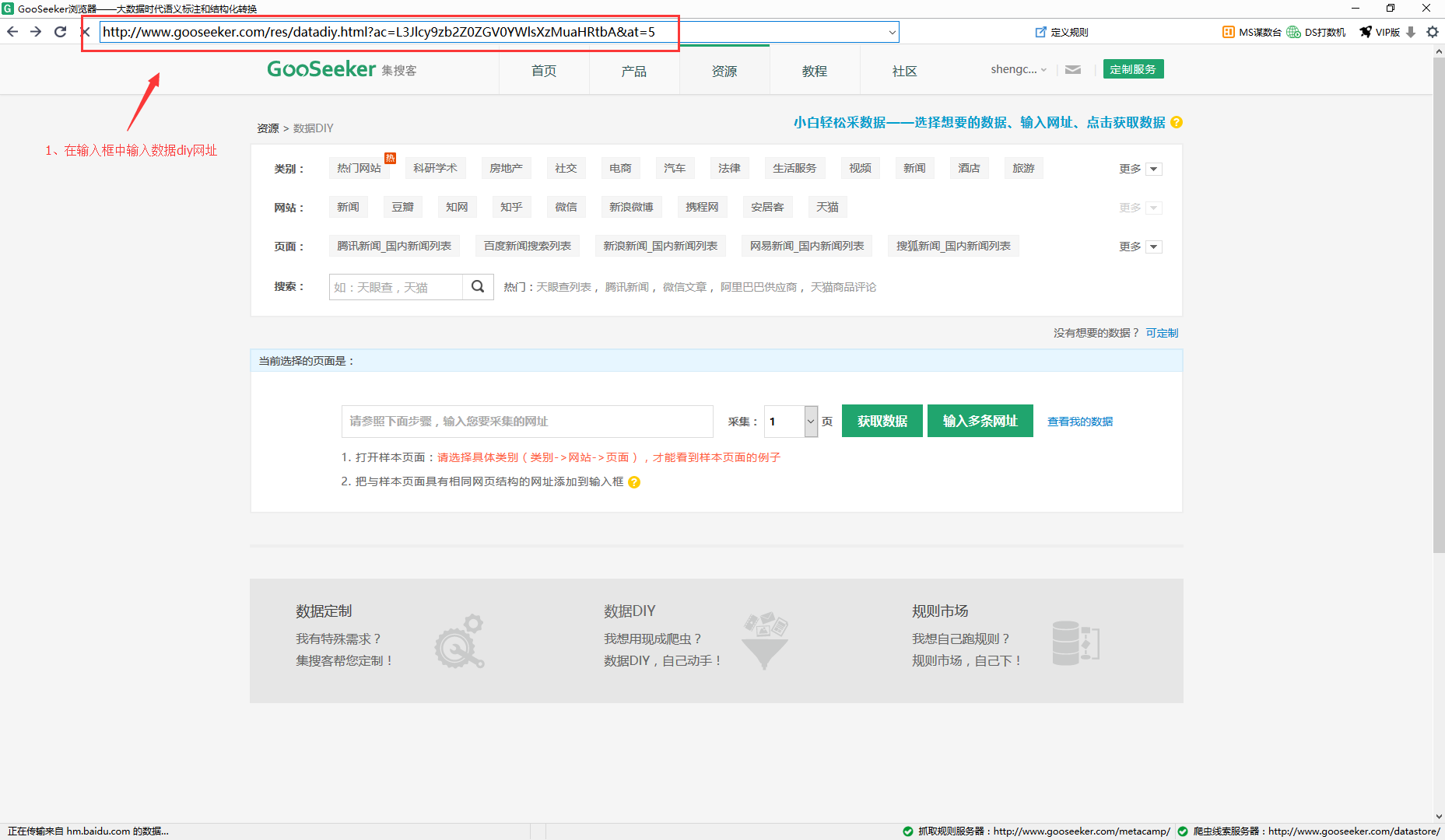Open the messages envelope icon
The image size is (1445, 840).
(x=1073, y=69)
